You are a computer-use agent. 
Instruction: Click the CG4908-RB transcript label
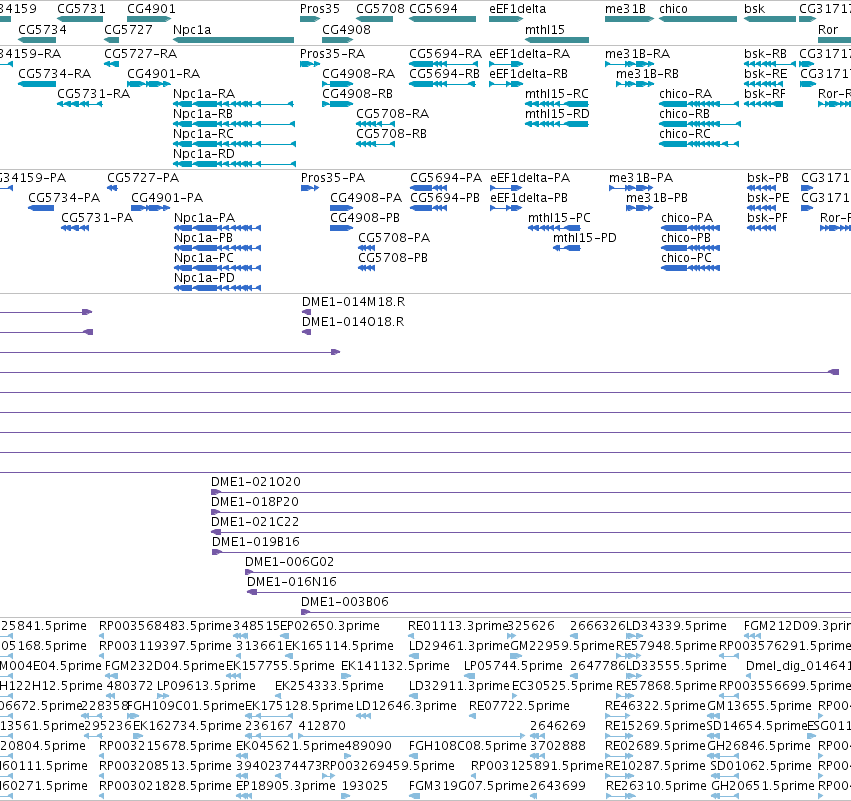point(357,94)
